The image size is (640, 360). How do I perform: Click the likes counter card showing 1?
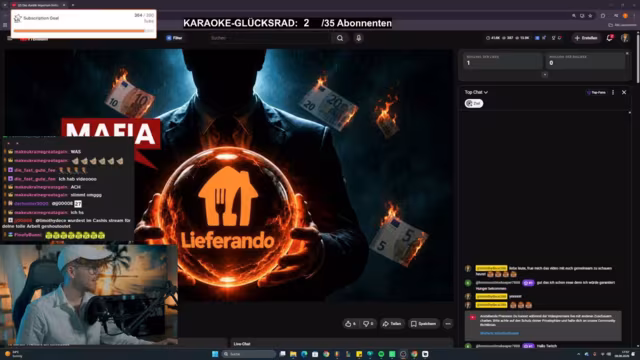point(502,60)
